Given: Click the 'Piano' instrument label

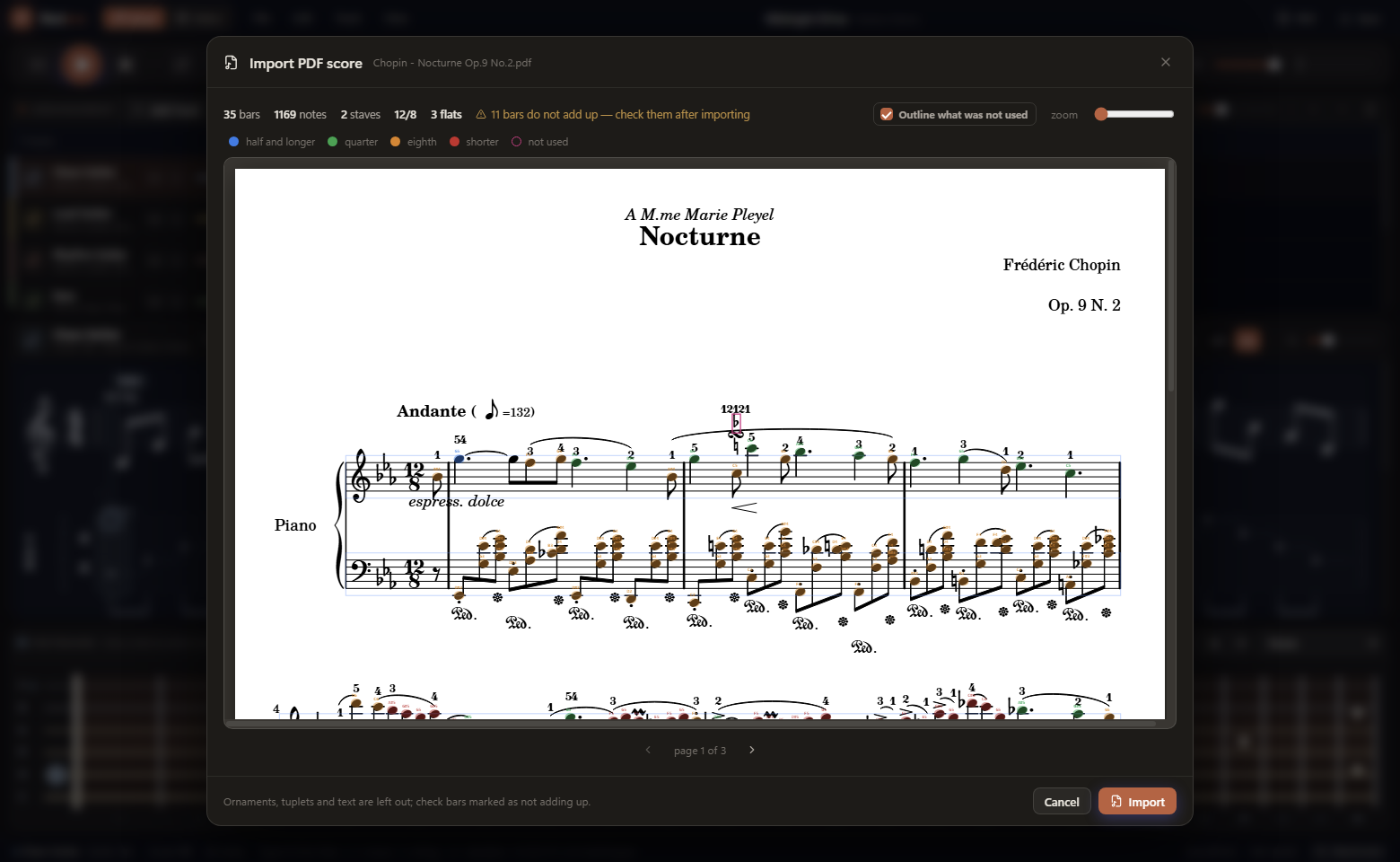Looking at the screenshot, I should tap(295, 525).
